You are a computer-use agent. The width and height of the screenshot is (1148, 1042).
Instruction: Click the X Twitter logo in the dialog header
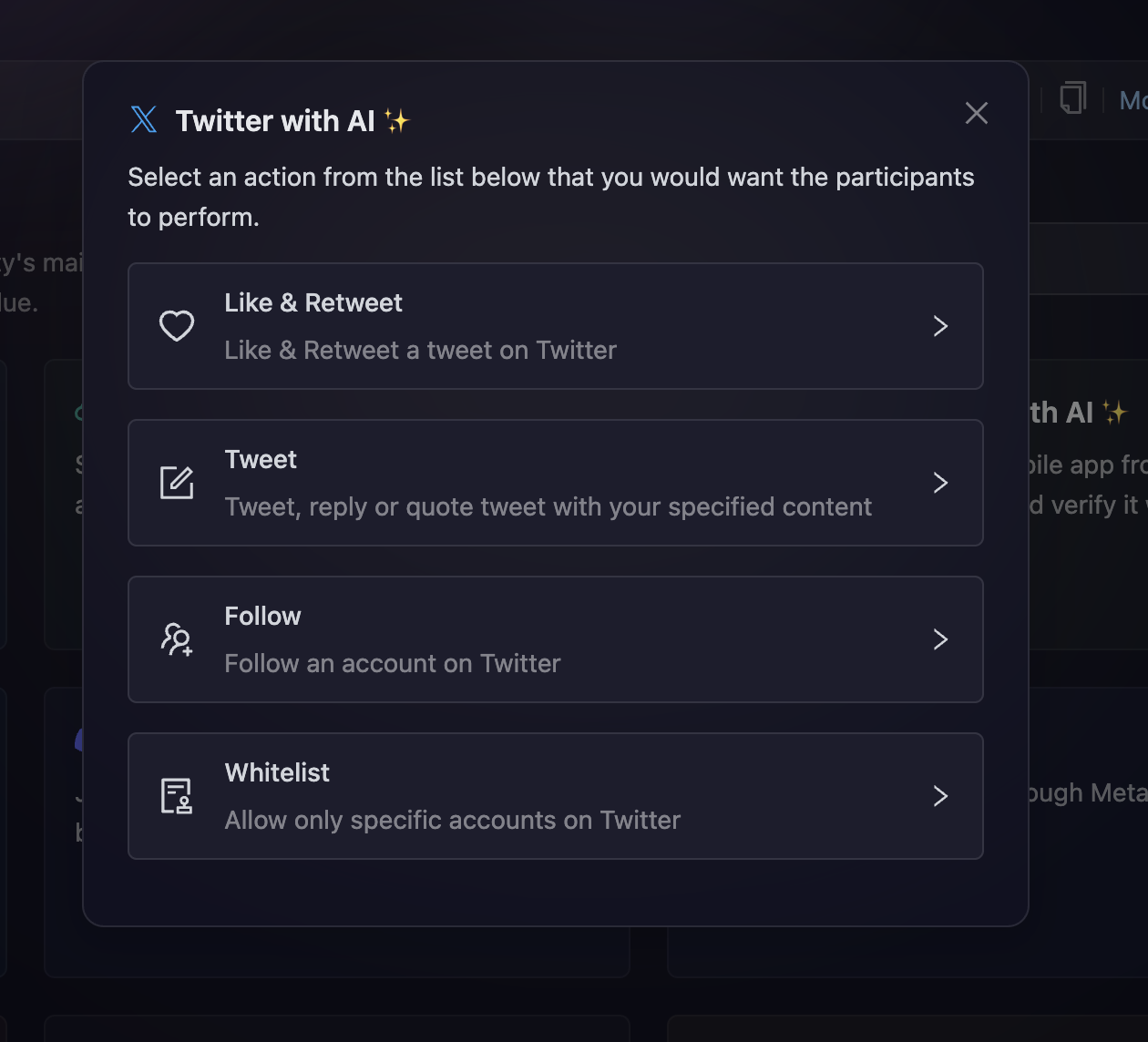[x=144, y=119]
